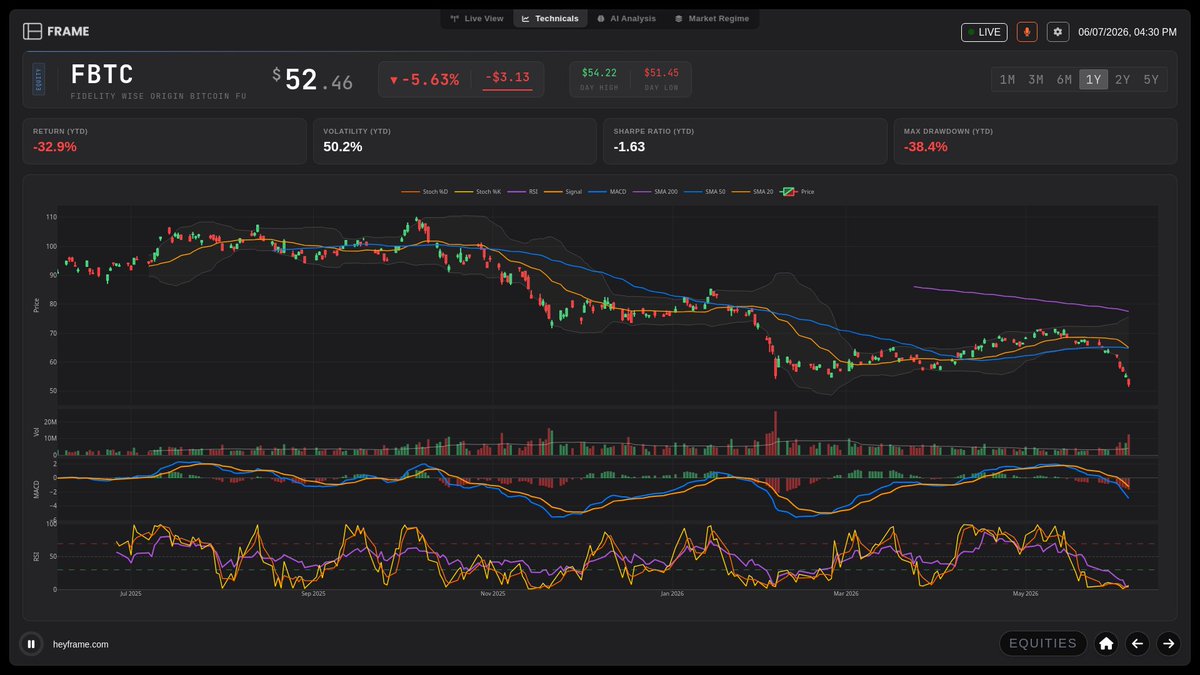Click the Jul 2025 axis label
This screenshot has height=675, width=1200.
click(130, 594)
